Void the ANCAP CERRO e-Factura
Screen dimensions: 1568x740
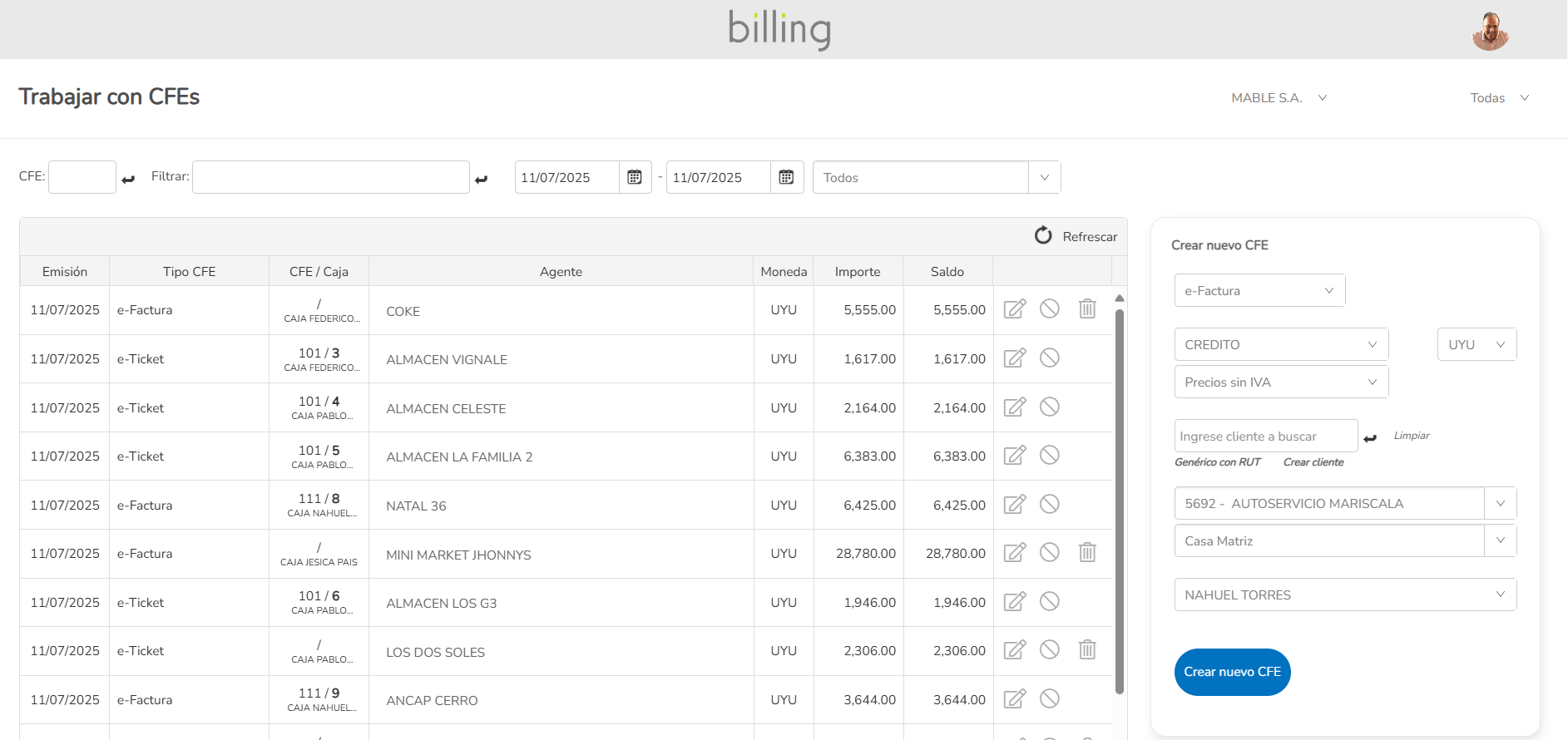(1049, 699)
